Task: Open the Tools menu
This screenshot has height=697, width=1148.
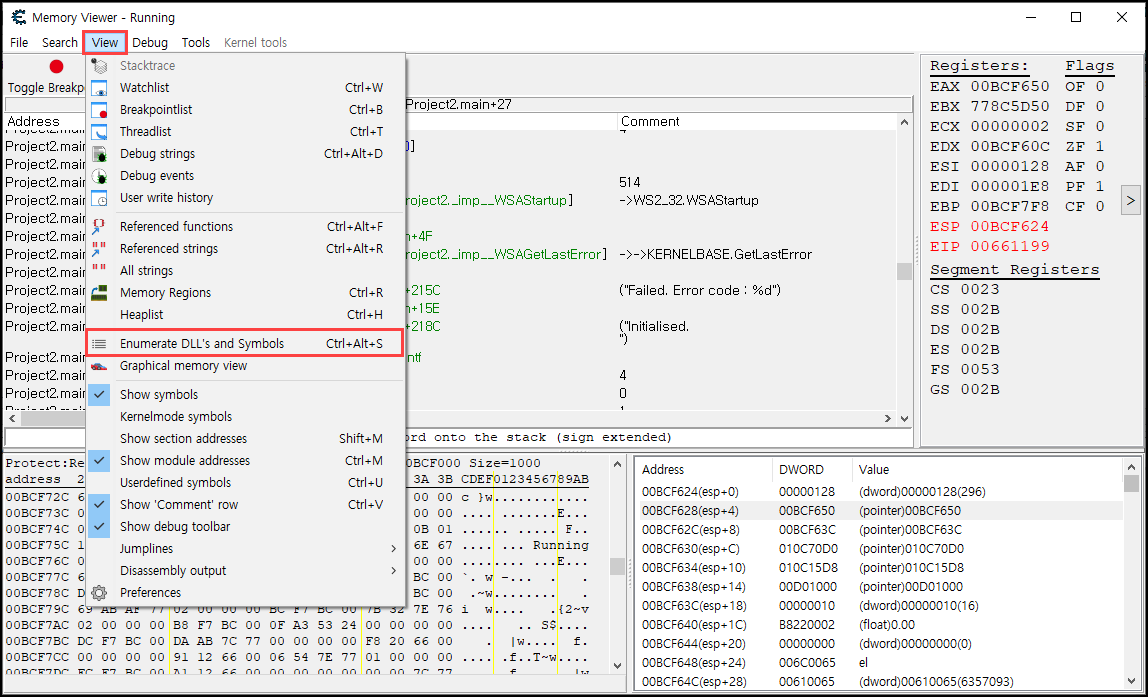Action: coord(195,42)
